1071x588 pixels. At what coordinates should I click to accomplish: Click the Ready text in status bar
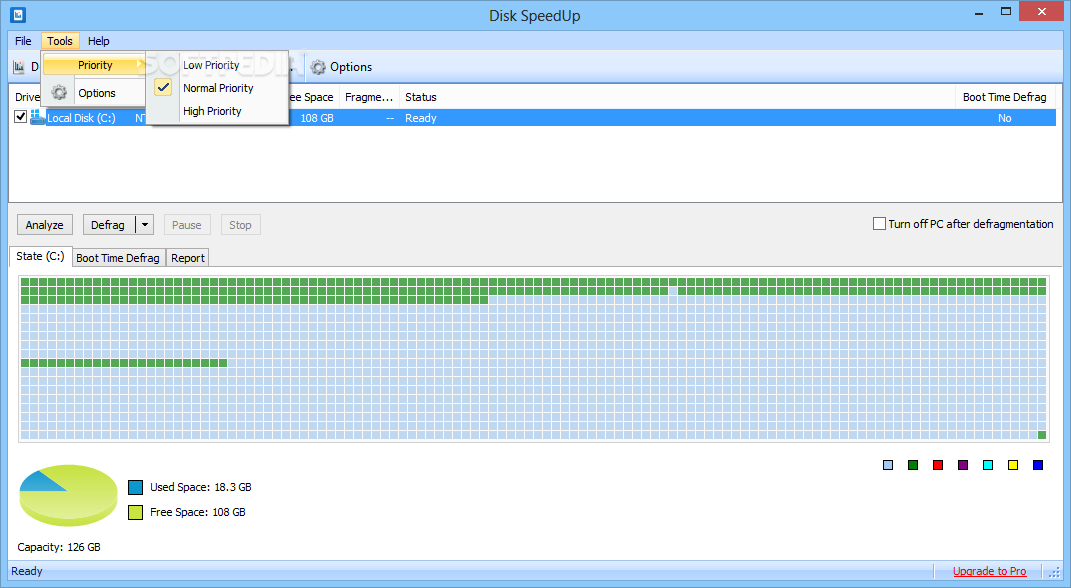click(x=27, y=571)
